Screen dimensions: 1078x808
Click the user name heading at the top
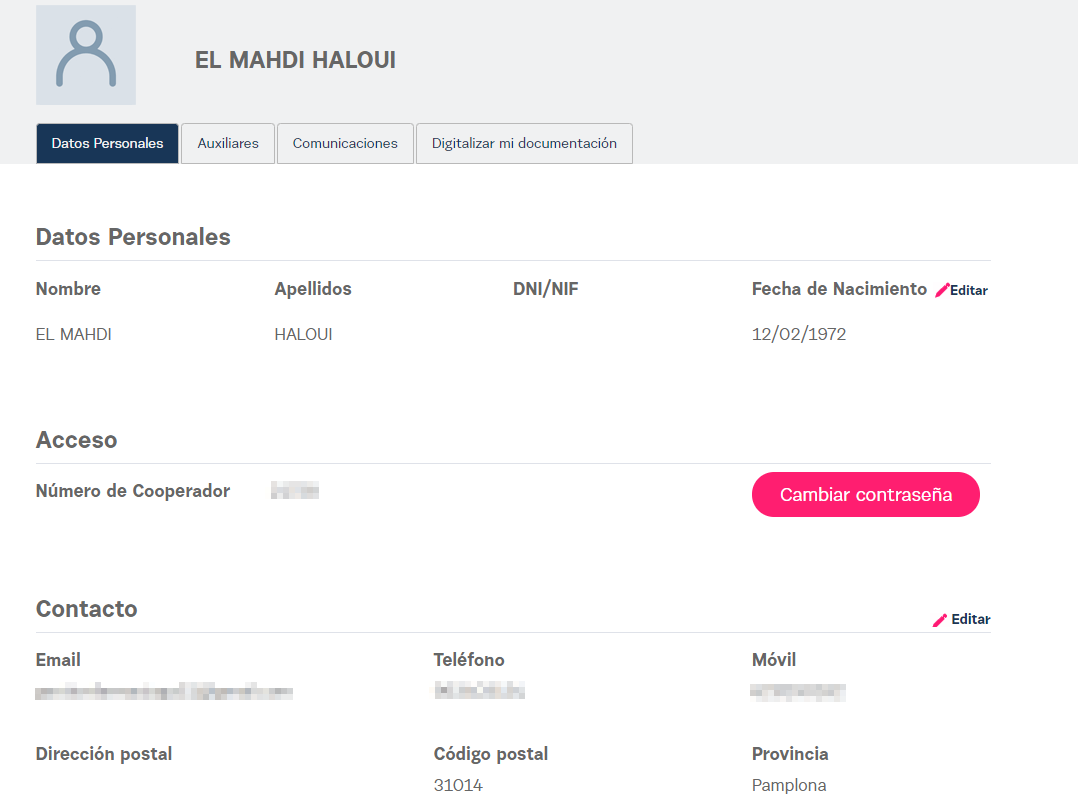pos(295,60)
